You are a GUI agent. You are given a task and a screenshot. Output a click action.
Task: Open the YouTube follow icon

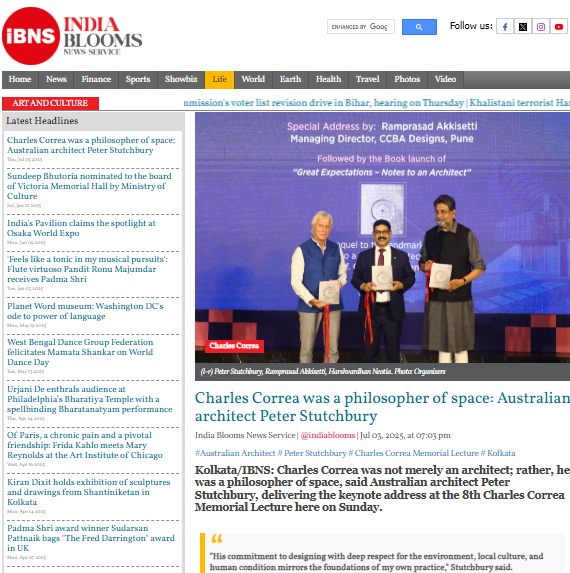559,27
